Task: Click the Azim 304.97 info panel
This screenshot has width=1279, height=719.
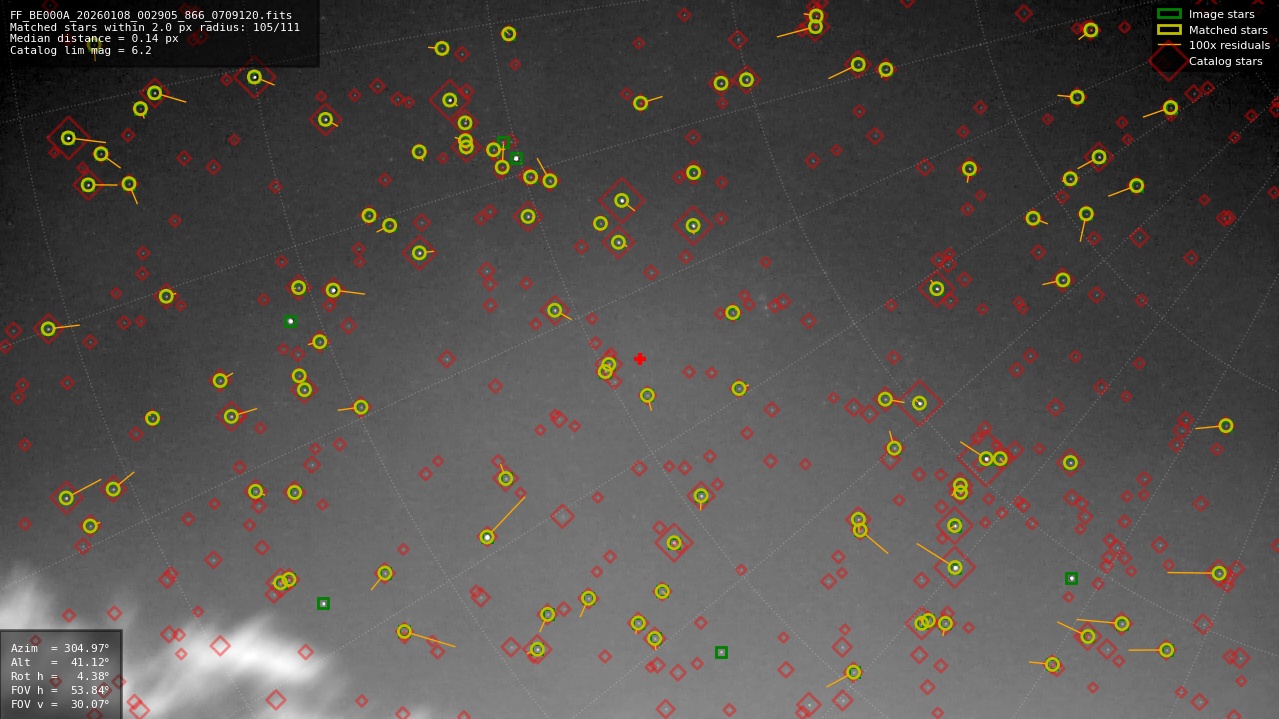Action: (60, 648)
